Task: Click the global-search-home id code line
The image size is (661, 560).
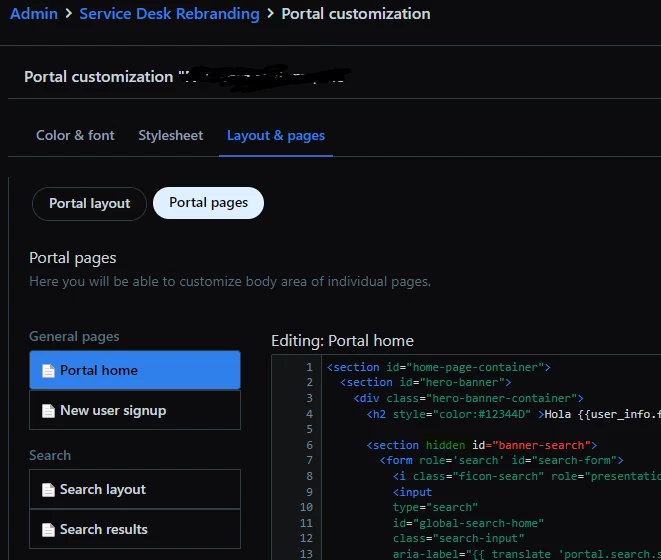Action: point(468,523)
